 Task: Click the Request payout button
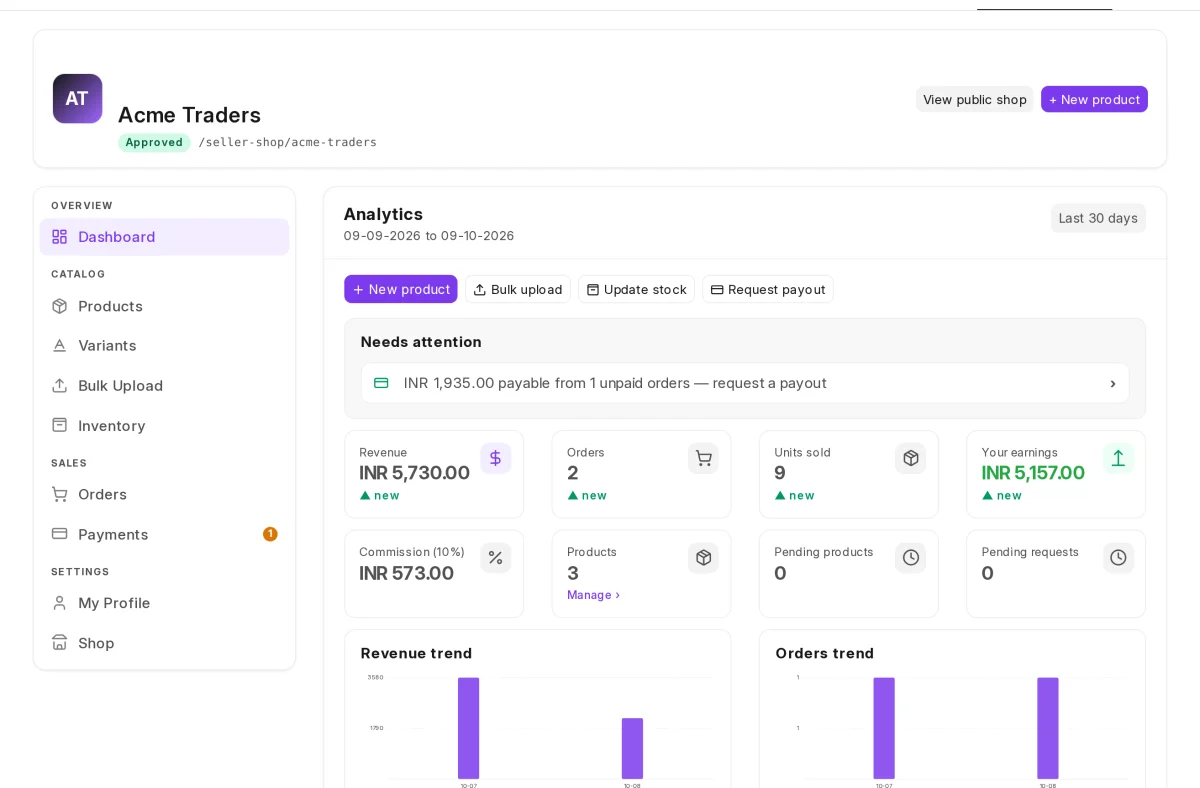click(x=768, y=289)
